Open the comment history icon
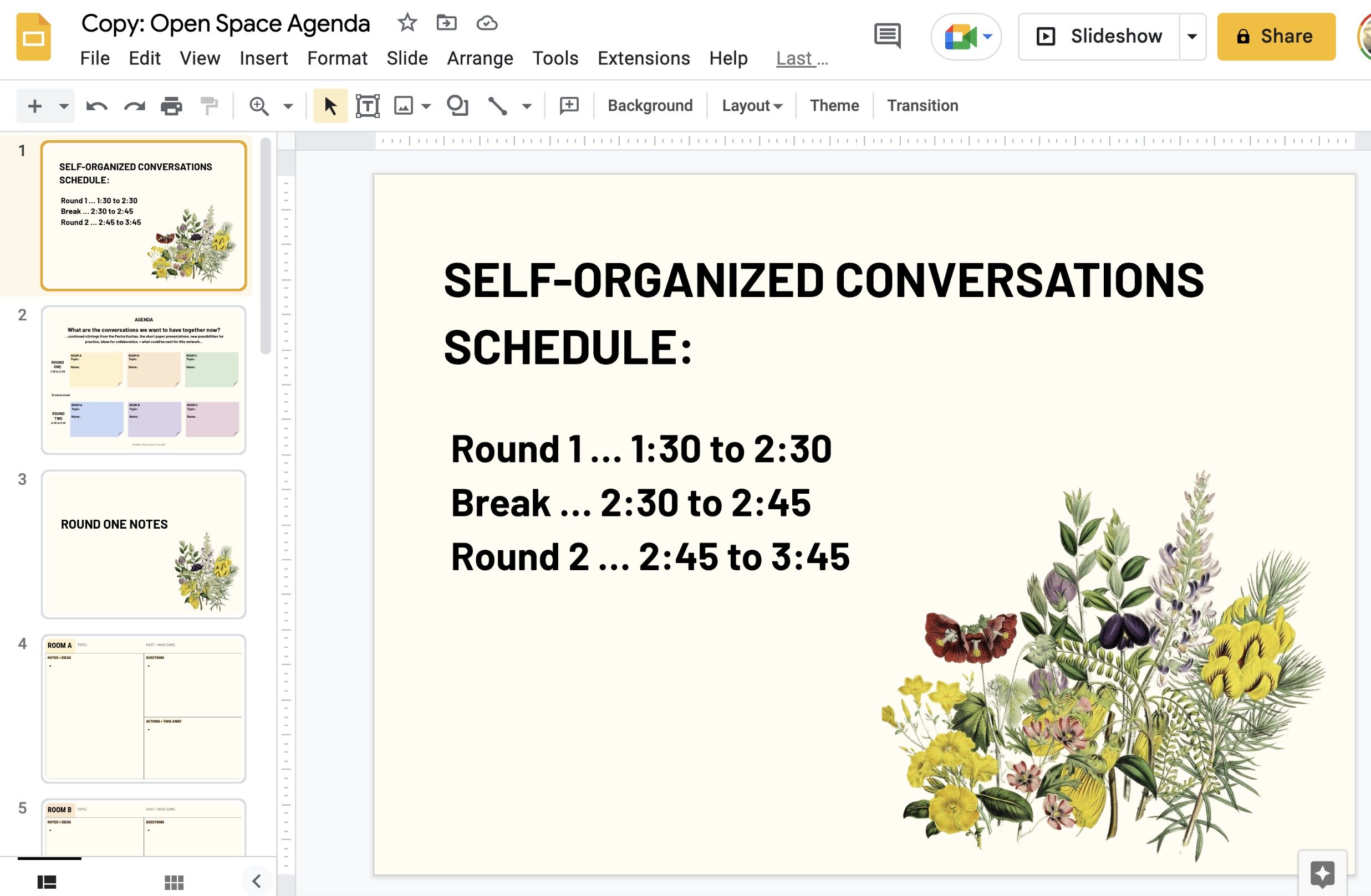The height and width of the screenshot is (896, 1371). point(887,36)
